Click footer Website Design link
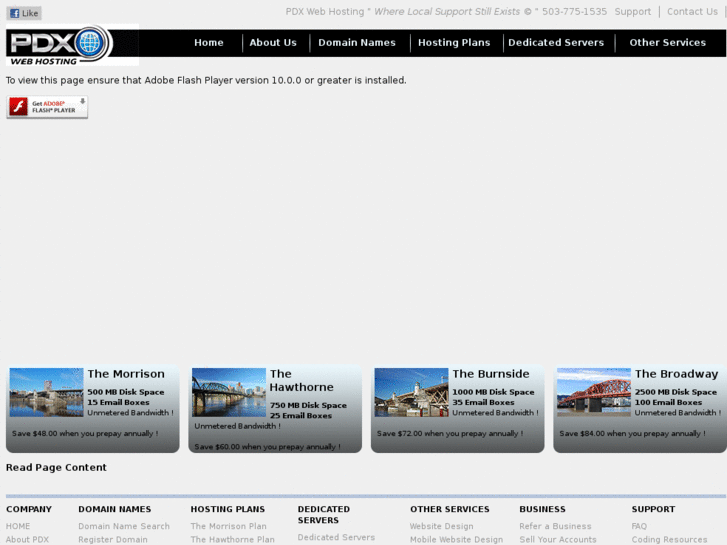 441,526
